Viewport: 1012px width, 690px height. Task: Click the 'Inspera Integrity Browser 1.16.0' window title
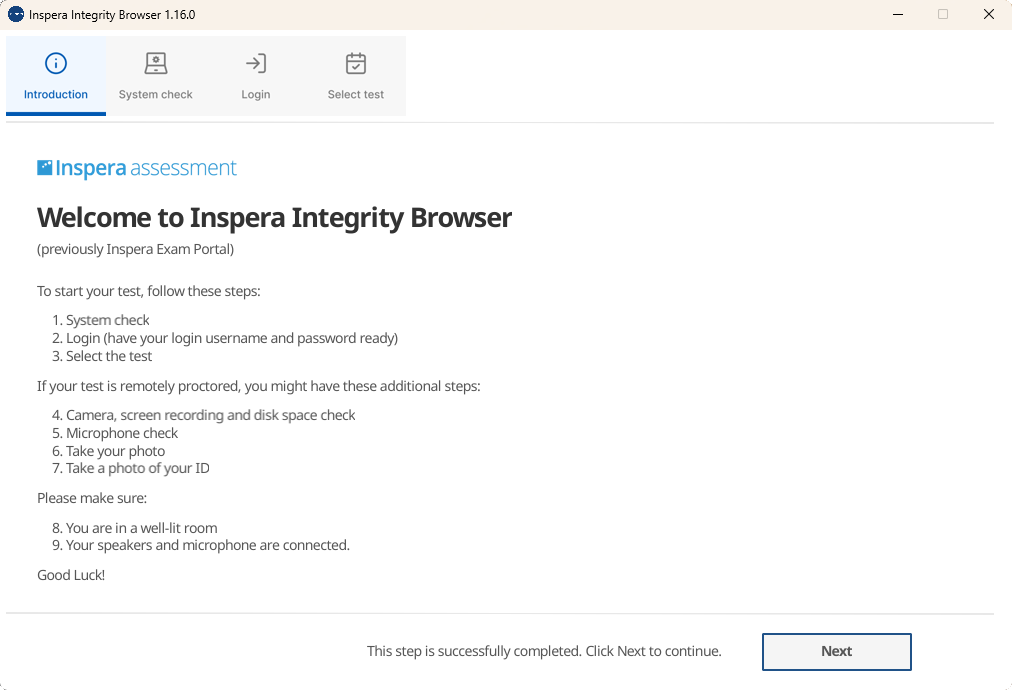(x=112, y=14)
